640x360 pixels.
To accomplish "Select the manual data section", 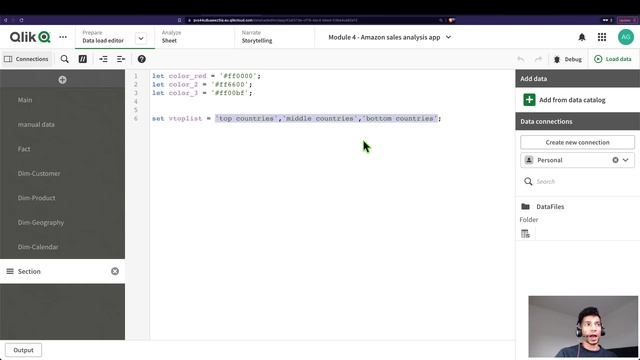I will 62,124.
